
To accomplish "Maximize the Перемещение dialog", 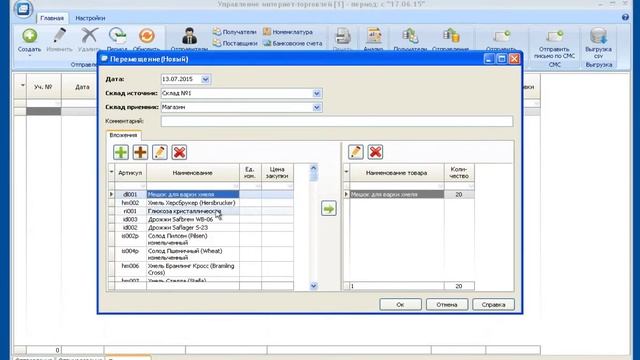I will (502, 59).
